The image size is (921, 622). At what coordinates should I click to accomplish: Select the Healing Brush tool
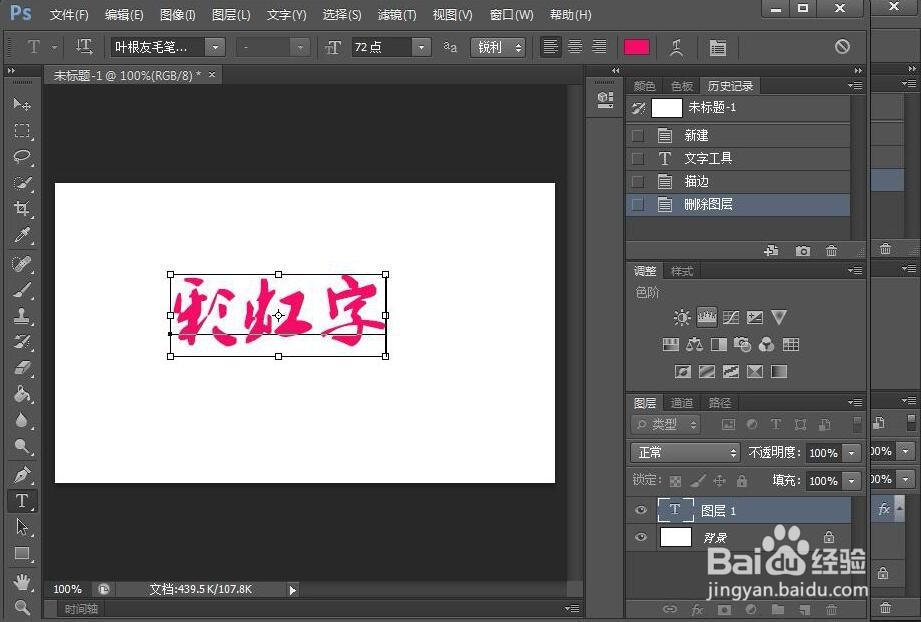tap(22, 264)
